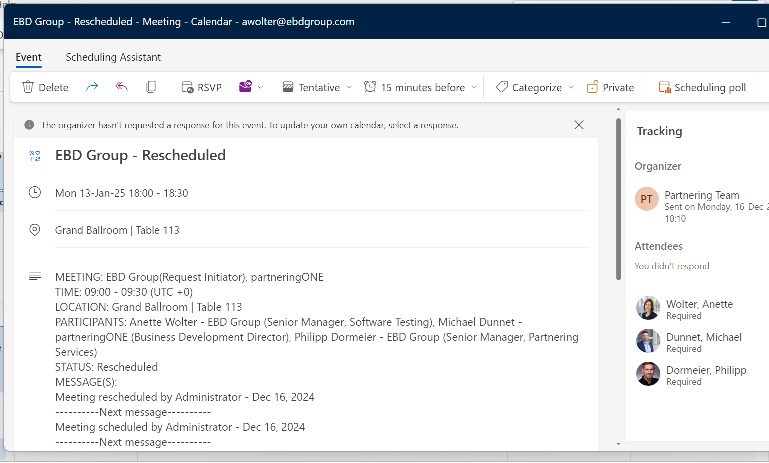
Task: Expand the Categorize dropdown
Action: click(535, 87)
